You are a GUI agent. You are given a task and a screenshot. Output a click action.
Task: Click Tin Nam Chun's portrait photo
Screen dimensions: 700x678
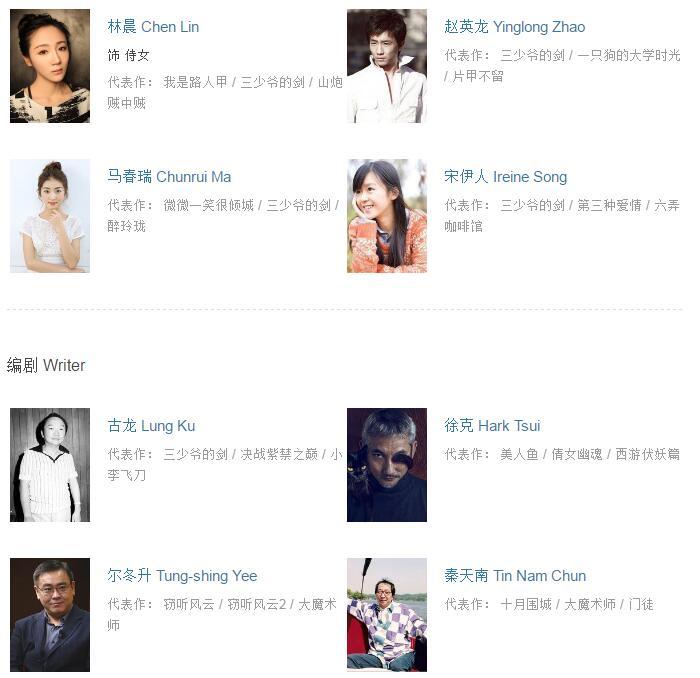coord(387,615)
